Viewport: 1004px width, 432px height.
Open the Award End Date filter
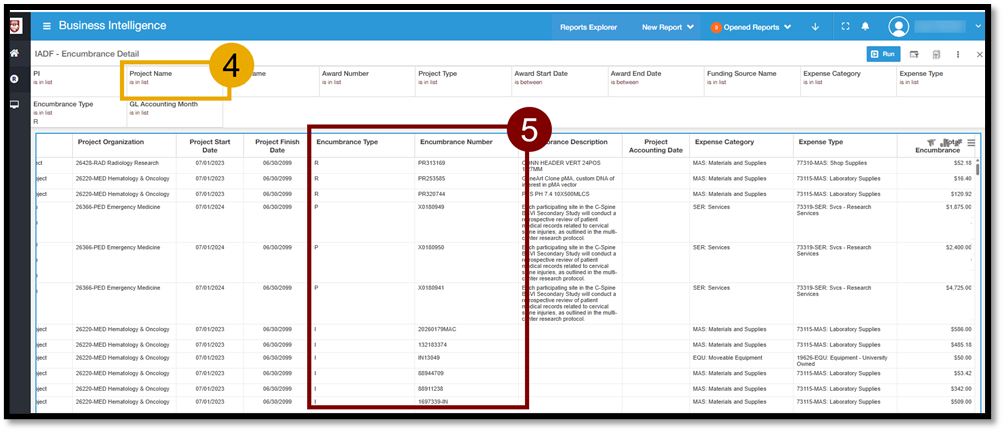coord(655,81)
